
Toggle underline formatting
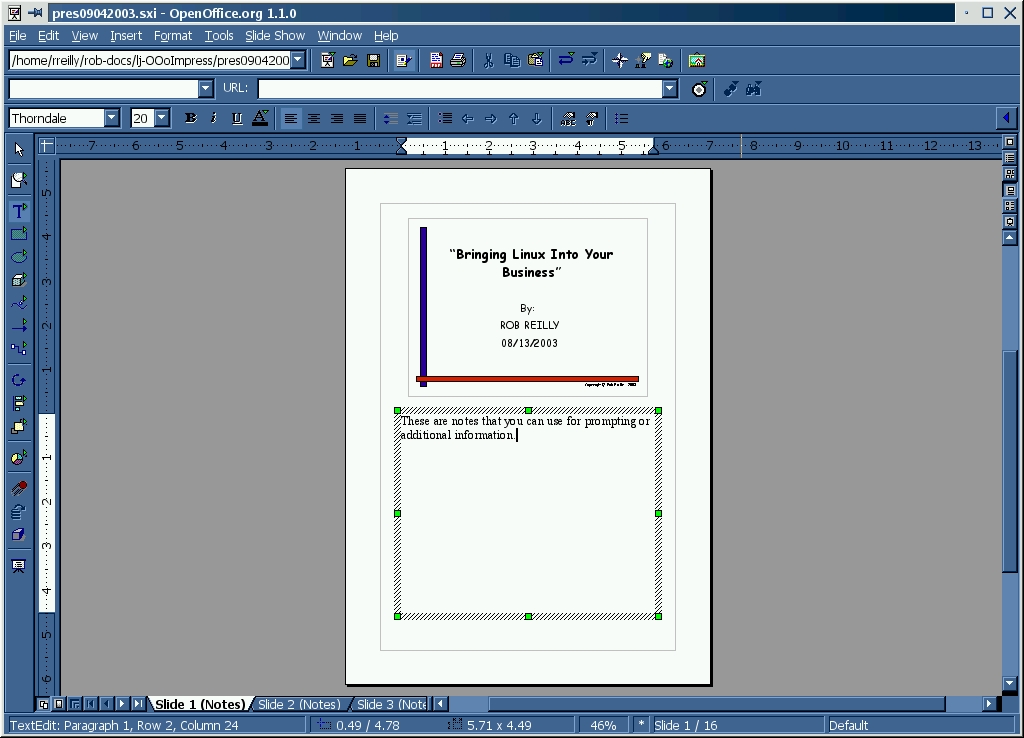coord(237,118)
